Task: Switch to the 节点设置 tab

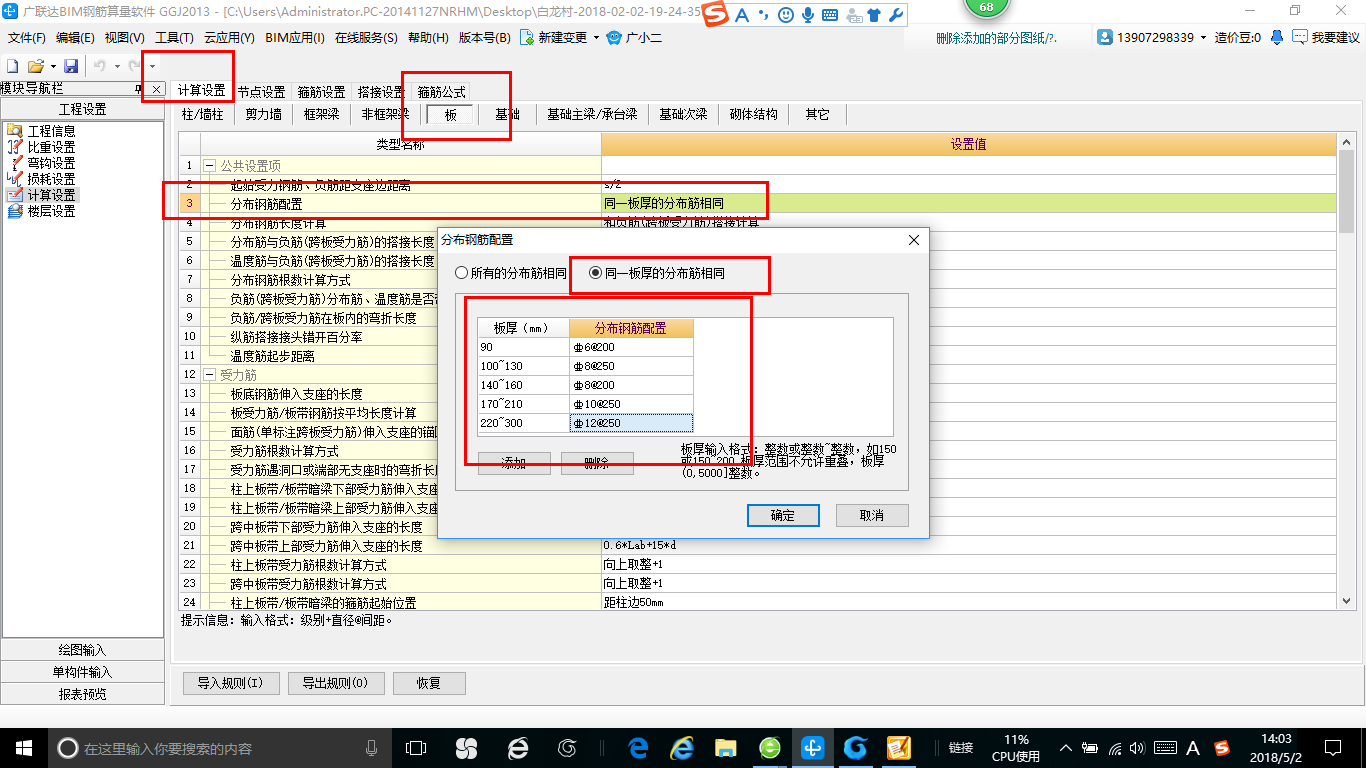Action: click(x=261, y=91)
